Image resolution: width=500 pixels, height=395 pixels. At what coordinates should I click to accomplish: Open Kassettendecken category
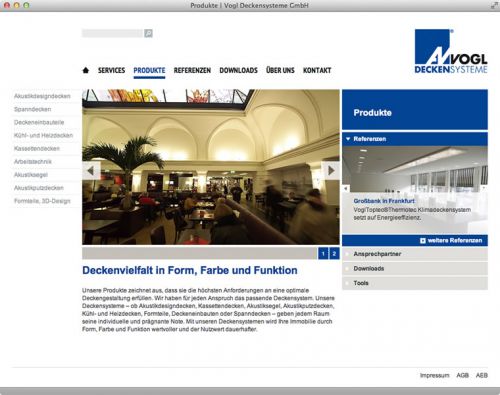coord(37,148)
